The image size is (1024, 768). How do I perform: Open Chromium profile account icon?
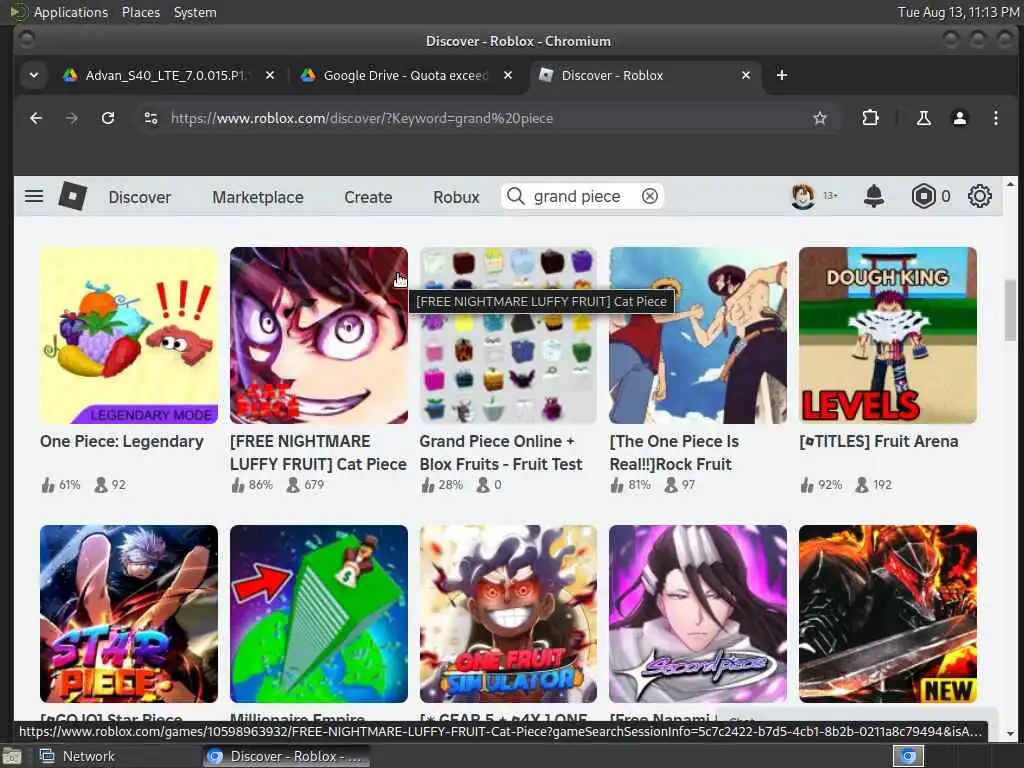point(959,118)
